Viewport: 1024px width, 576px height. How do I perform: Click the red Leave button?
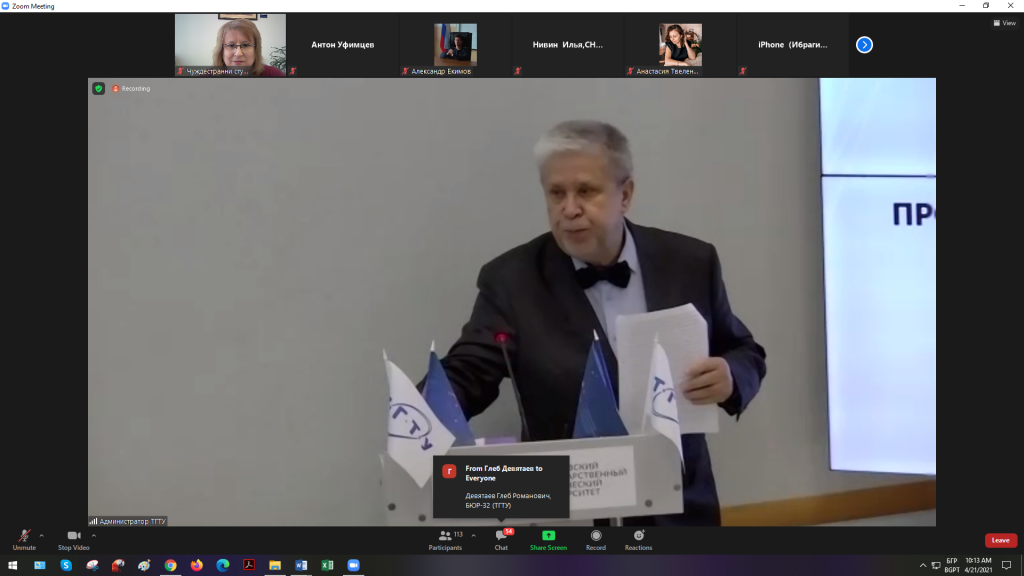point(1000,540)
